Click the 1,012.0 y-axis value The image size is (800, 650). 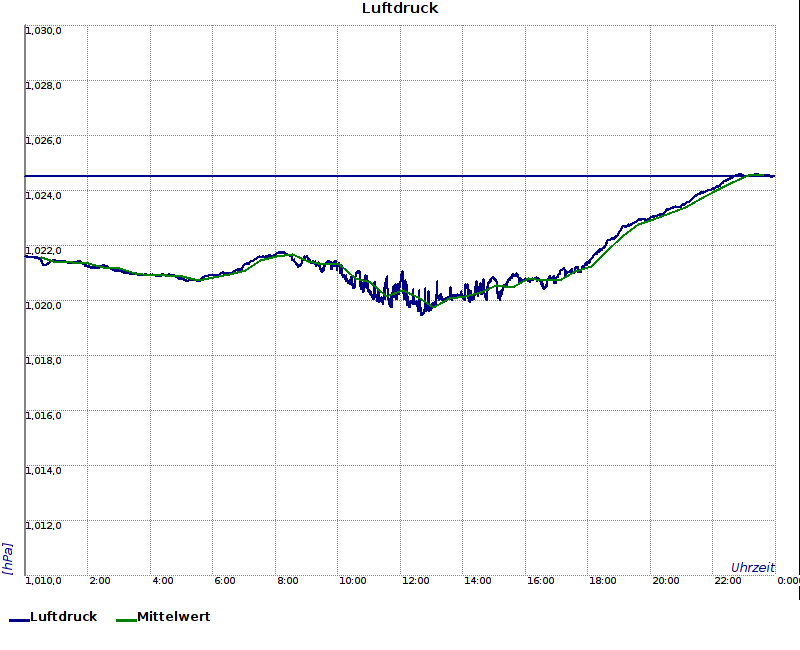43,526
